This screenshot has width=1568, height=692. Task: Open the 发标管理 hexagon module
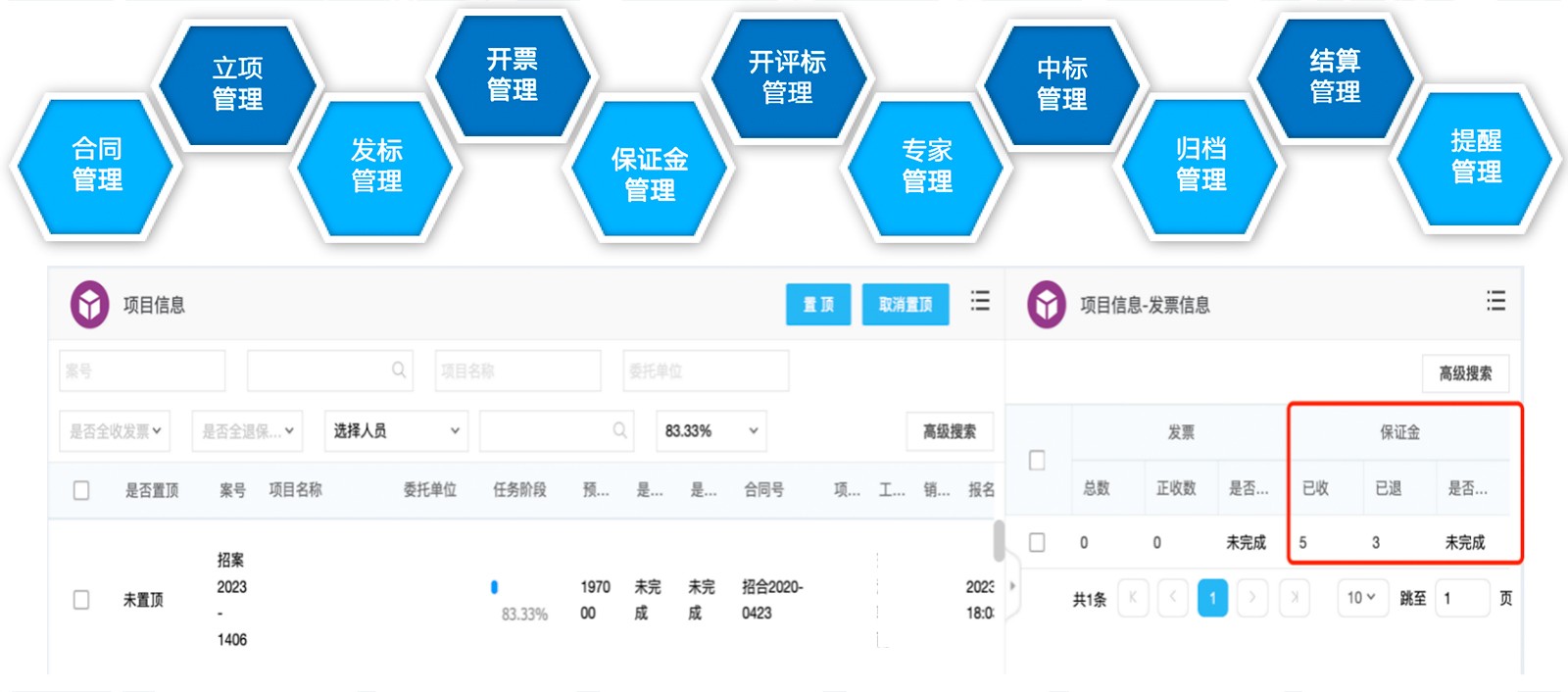pyautogui.click(x=376, y=167)
